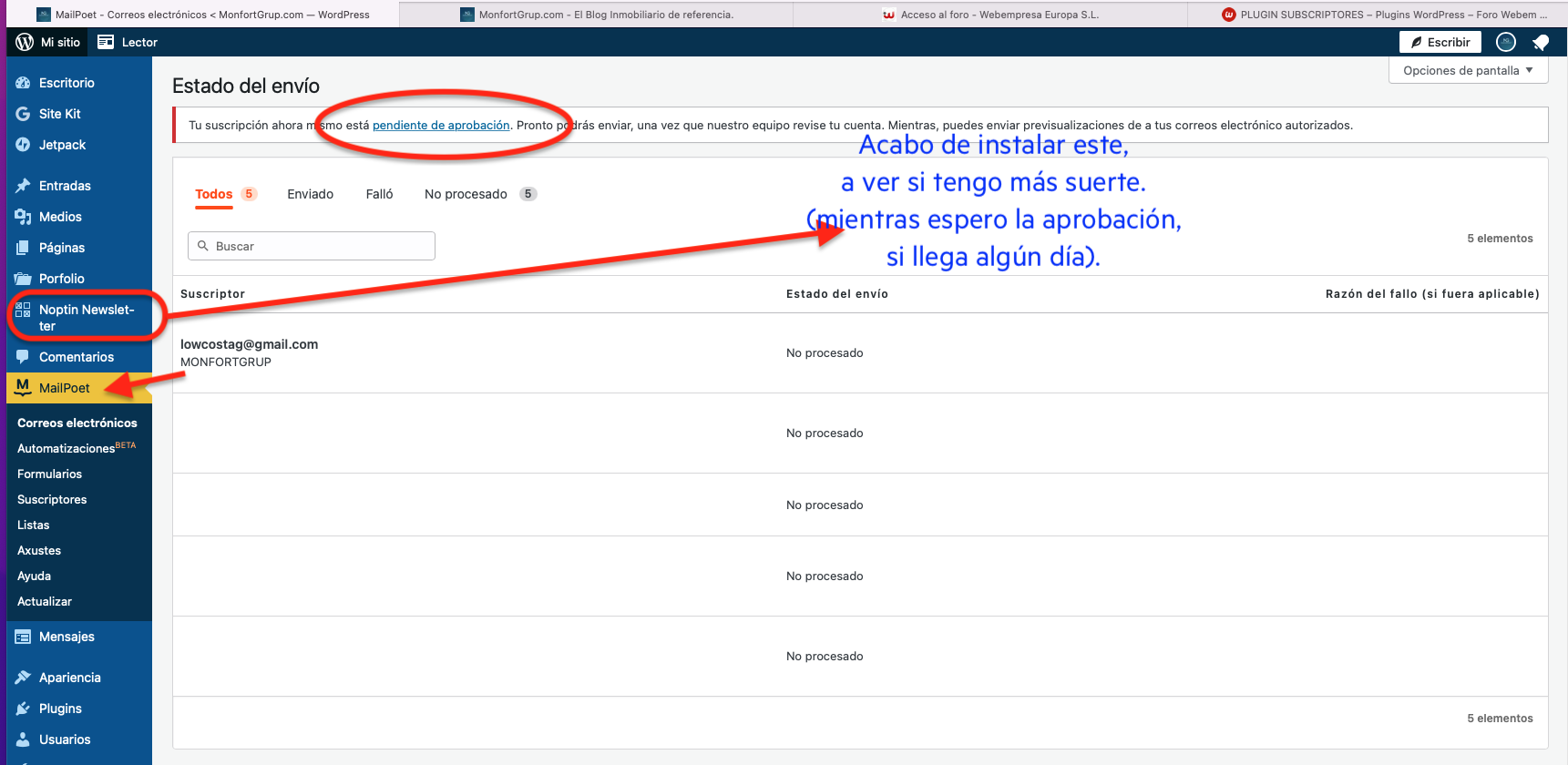Click the Plugin Subscriptores tab favicon
Image resolution: width=1568 pixels, height=765 pixels.
point(1229,15)
